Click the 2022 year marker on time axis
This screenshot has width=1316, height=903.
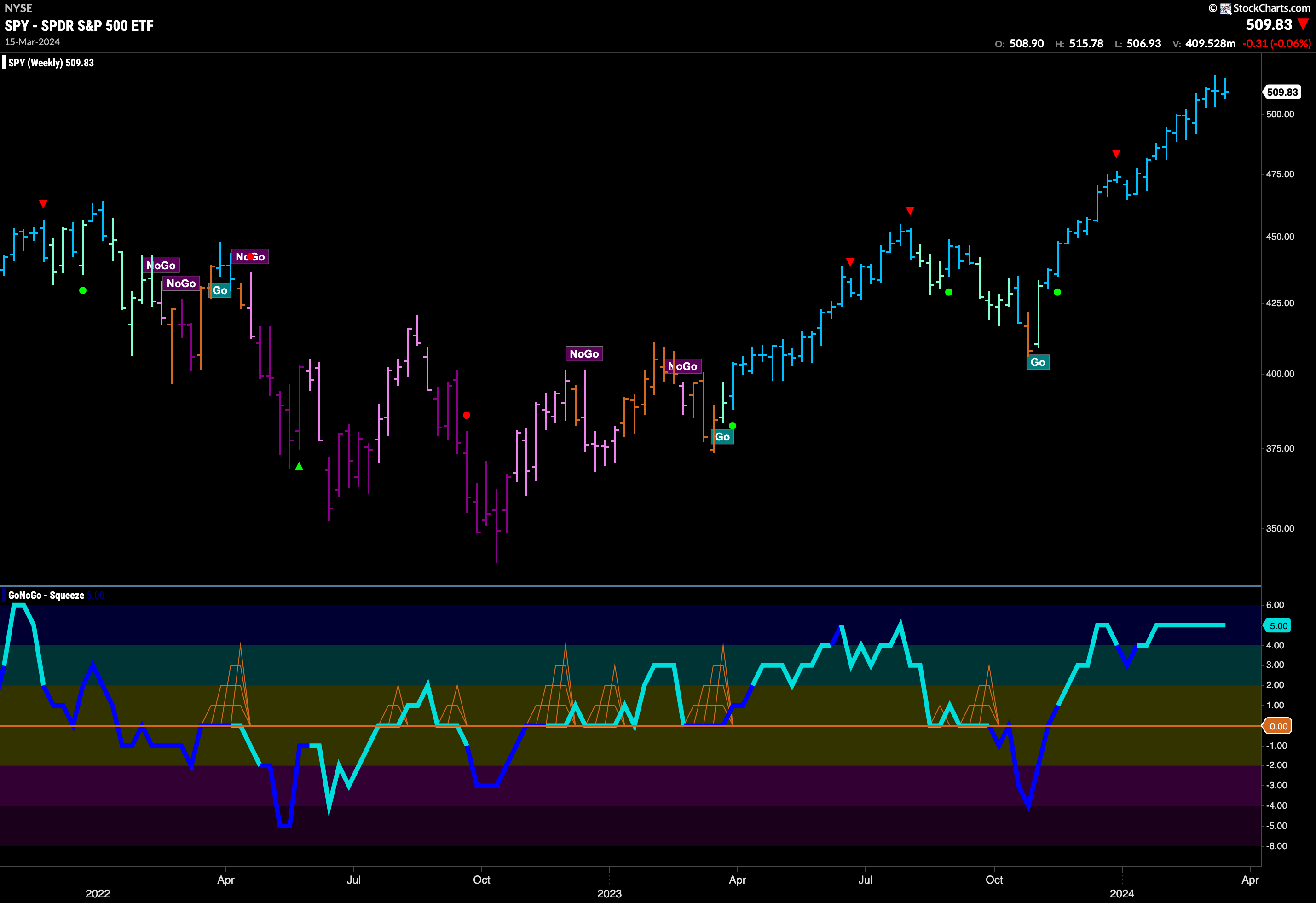coord(98,893)
